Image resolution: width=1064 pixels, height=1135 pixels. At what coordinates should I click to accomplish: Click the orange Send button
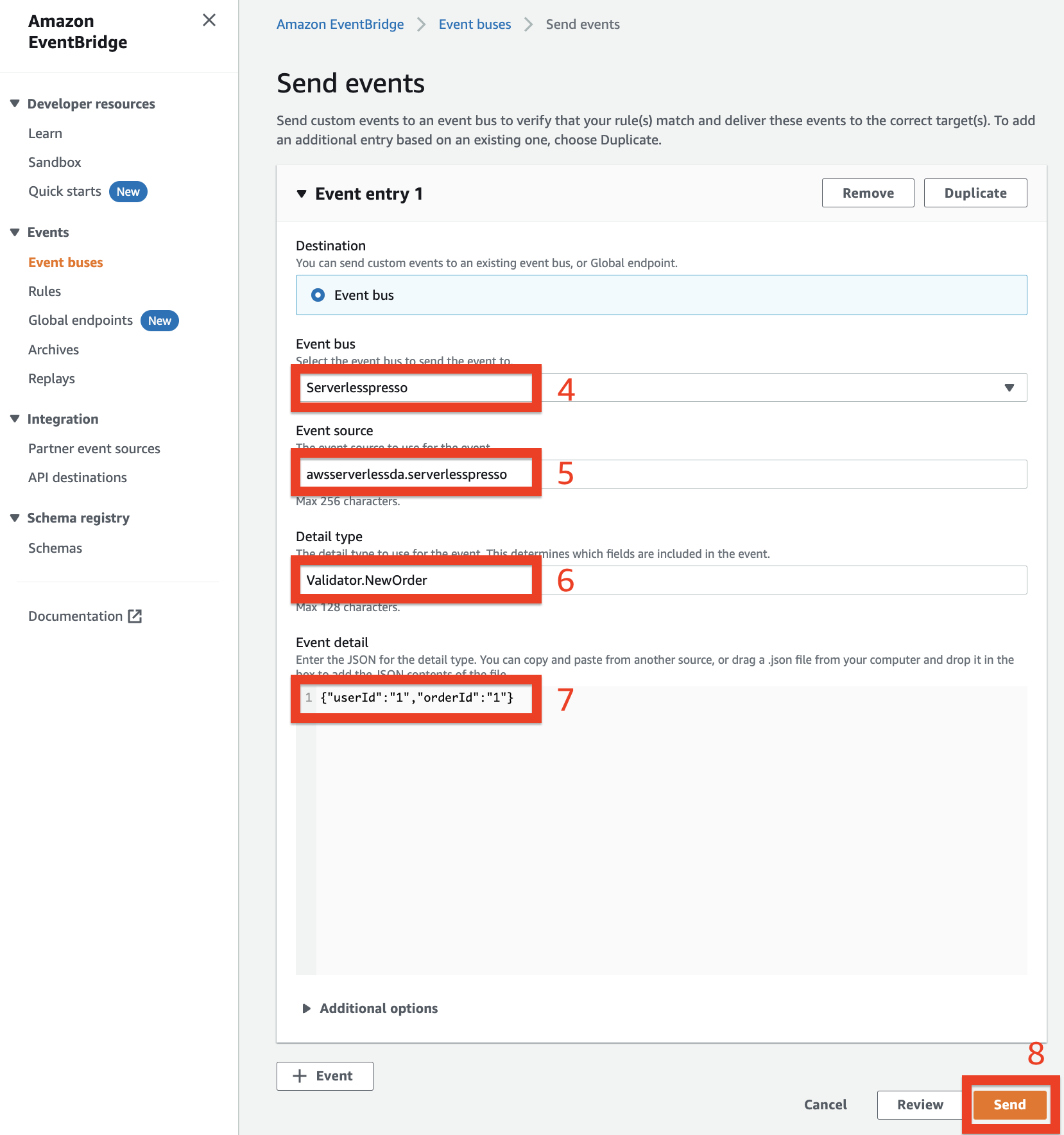click(1010, 1105)
